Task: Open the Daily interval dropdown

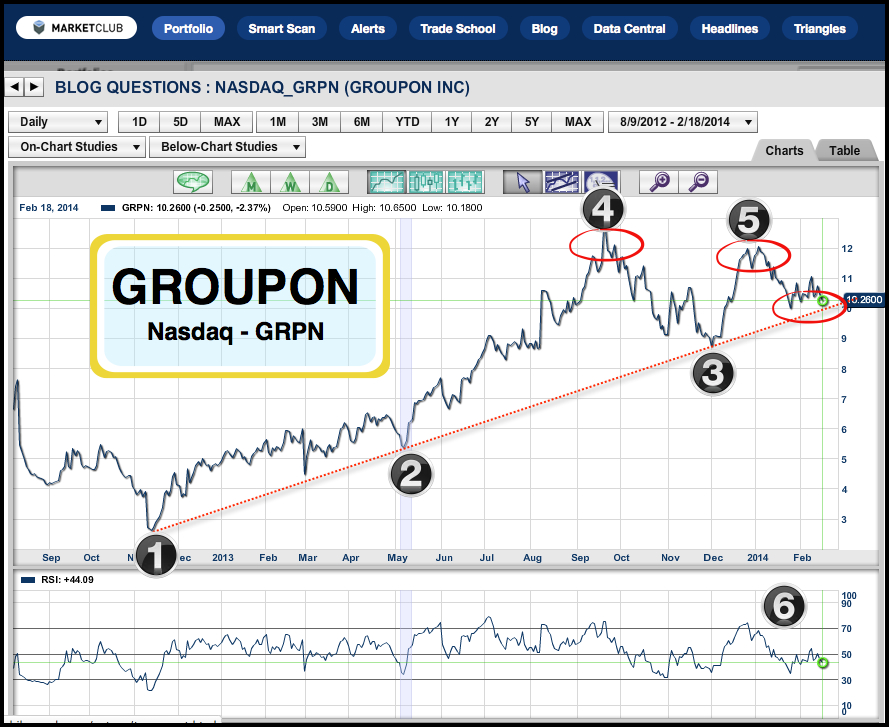Action: (58, 122)
